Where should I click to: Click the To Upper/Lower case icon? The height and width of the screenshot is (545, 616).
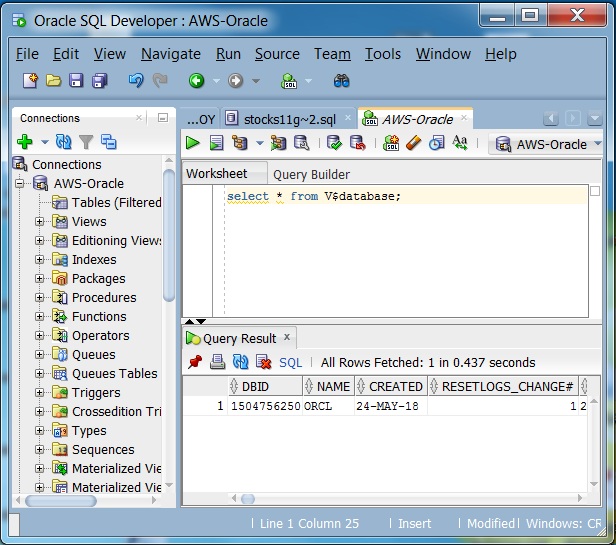click(460, 143)
